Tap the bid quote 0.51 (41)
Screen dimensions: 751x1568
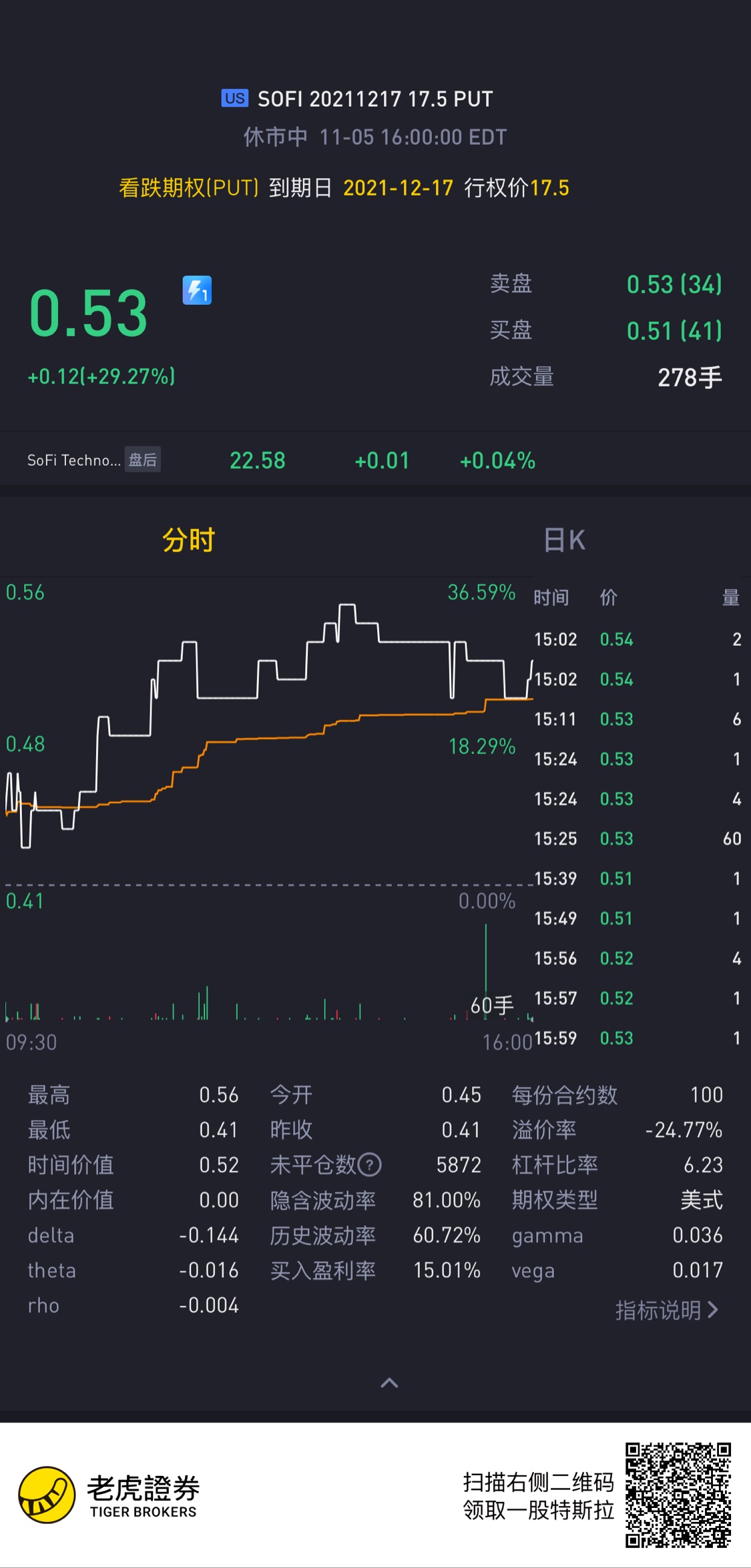tap(674, 331)
